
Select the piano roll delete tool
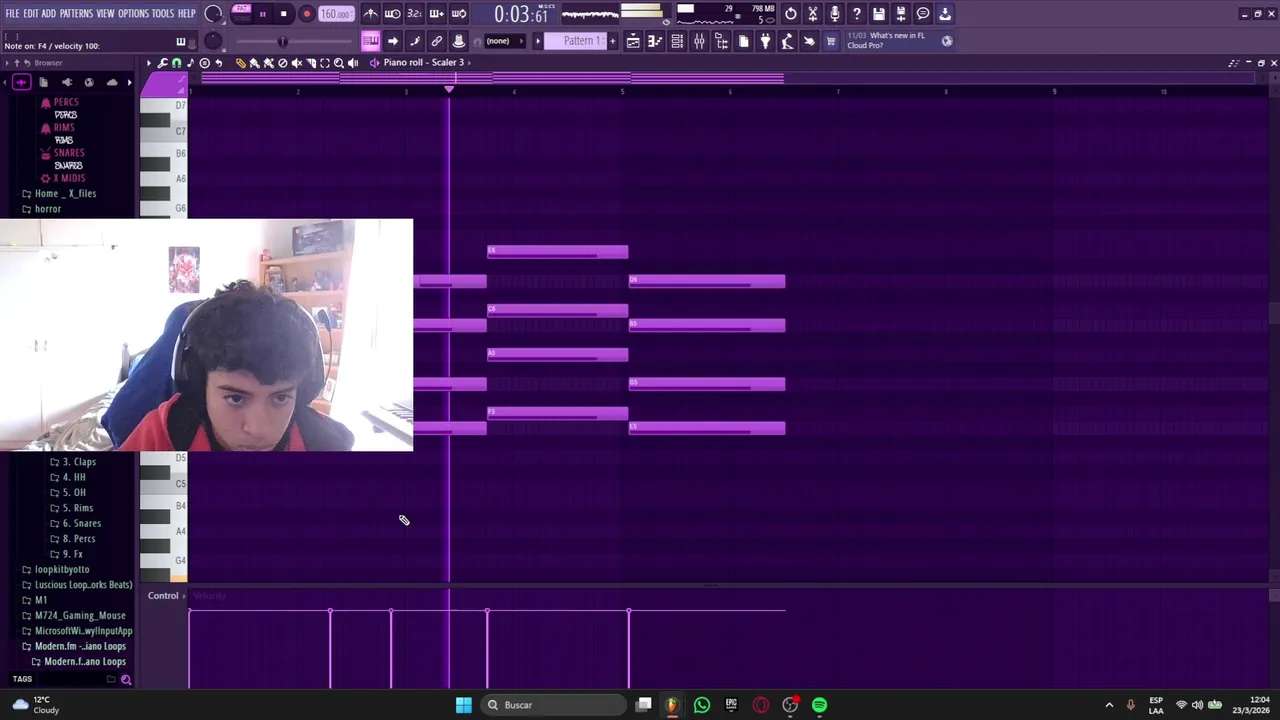[x=282, y=63]
